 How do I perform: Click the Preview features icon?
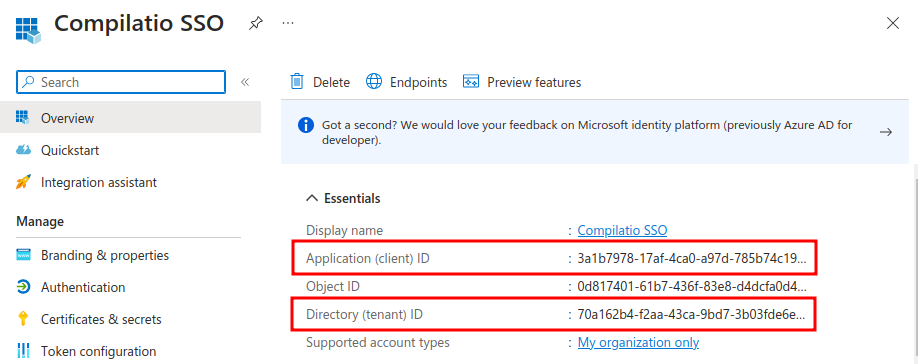coord(471,82)
